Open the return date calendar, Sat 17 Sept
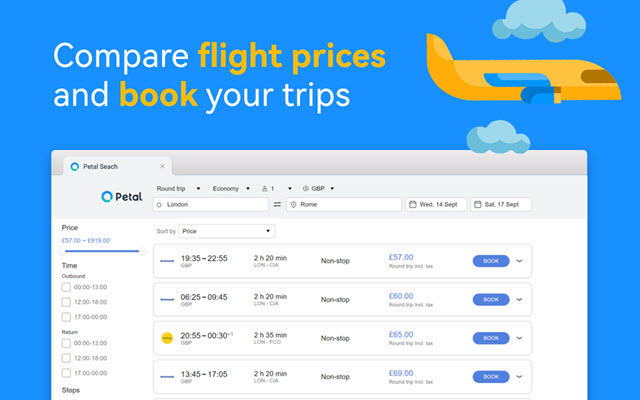 [501, 205]
